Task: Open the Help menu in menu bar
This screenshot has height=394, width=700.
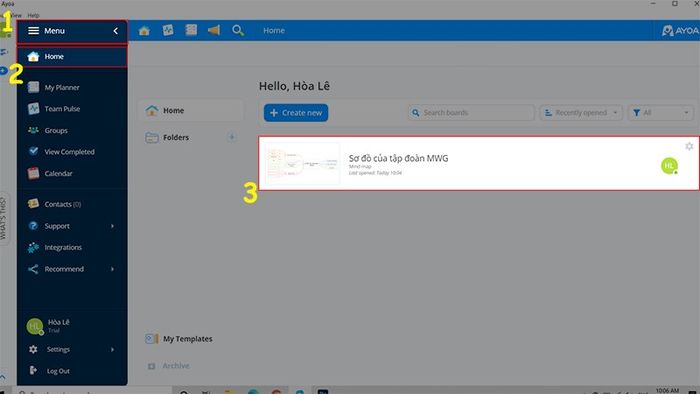Action: pyautogui.click(x=33, y=15)
